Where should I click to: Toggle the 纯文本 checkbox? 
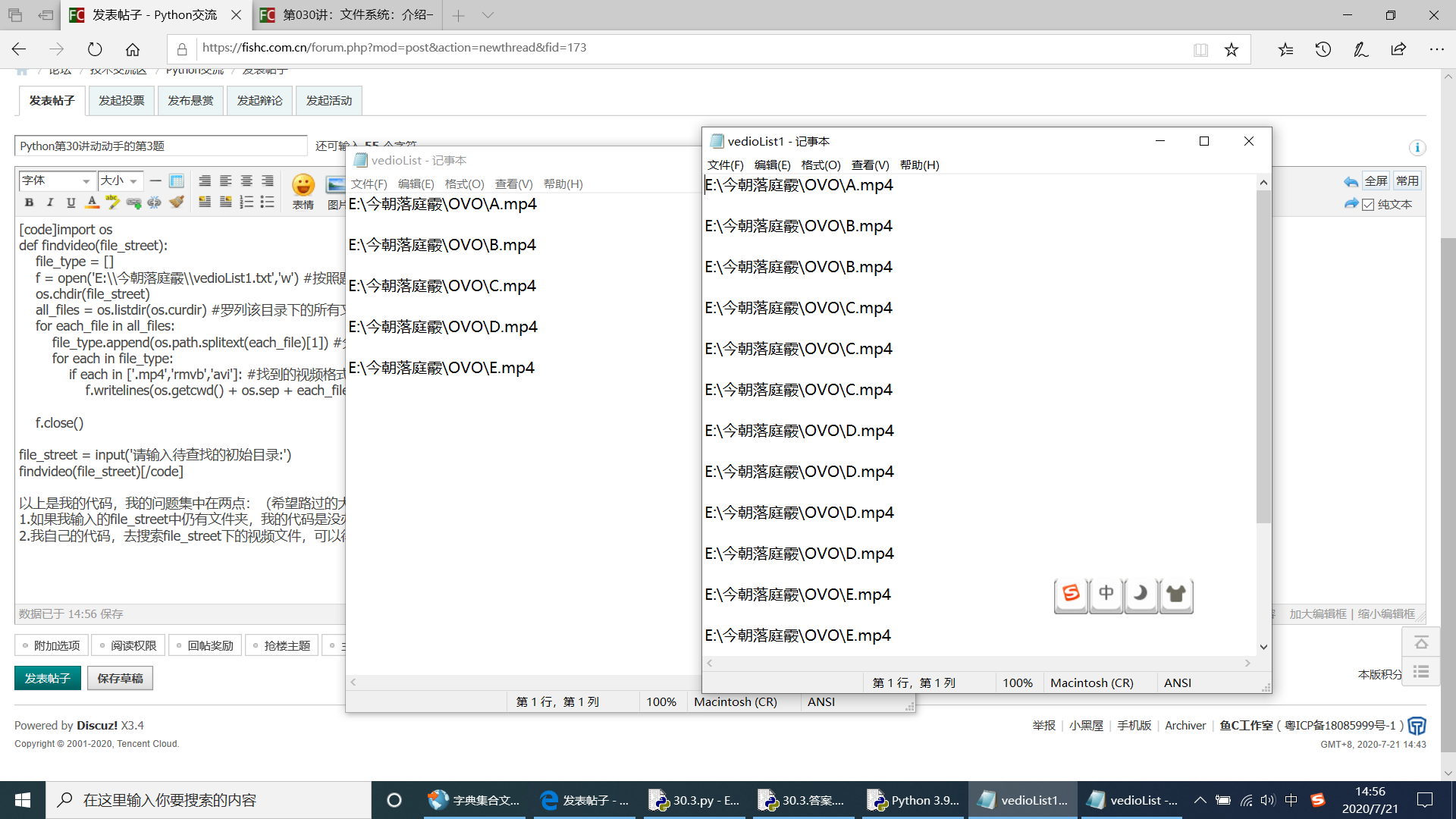click(1368, 205)
